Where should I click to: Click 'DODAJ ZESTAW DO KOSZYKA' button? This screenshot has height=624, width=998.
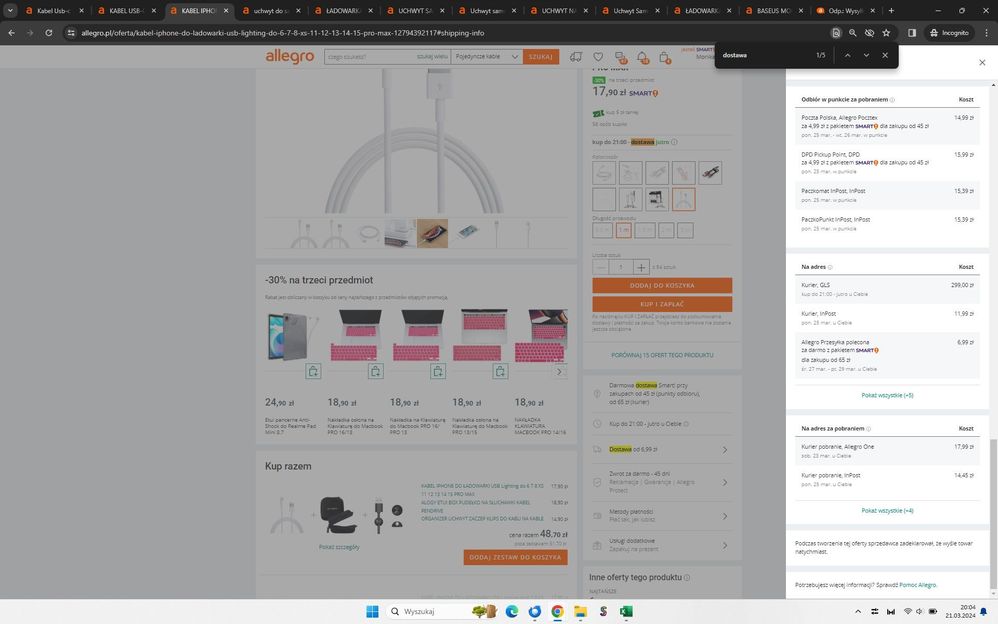pos(515,557)
